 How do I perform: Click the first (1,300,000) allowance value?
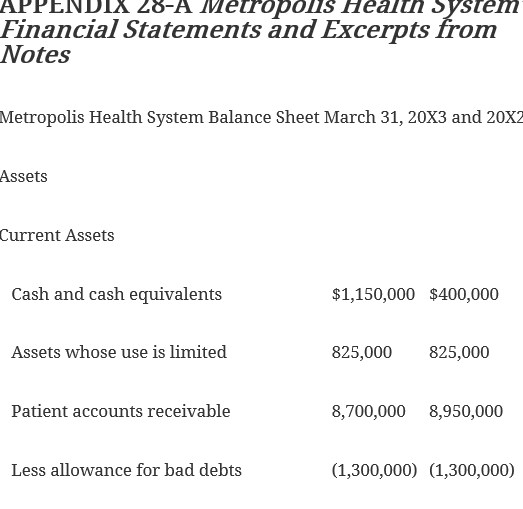tap(375, 471)
